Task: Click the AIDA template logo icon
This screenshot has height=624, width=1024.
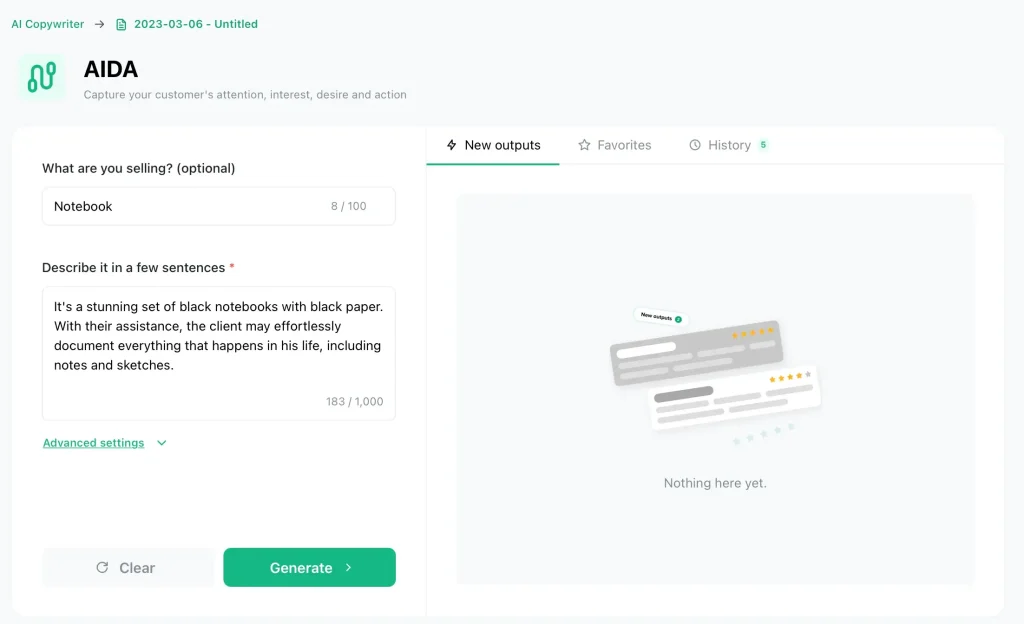Action: pyautogui.click(x=41, y=78)
